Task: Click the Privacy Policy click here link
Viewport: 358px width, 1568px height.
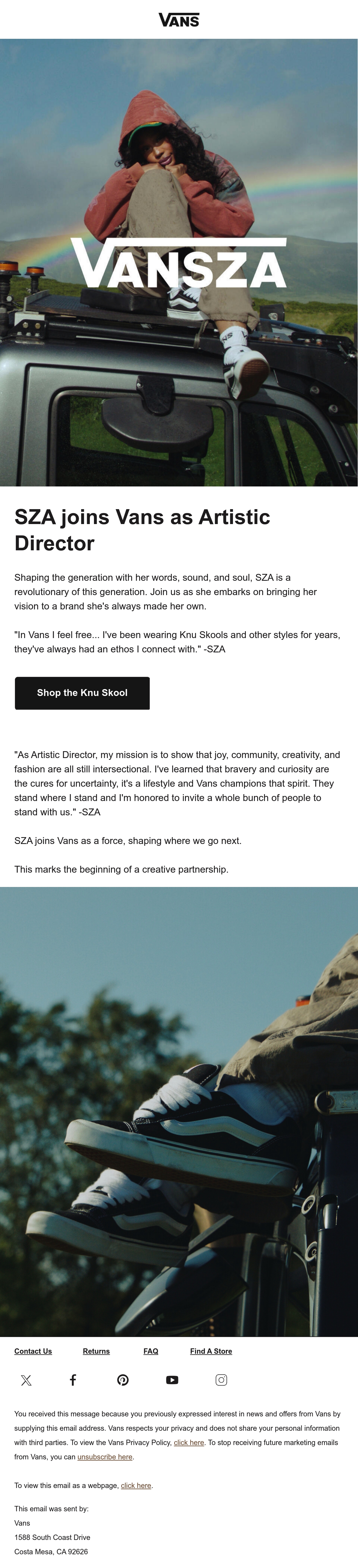Action: (189, 1442)
